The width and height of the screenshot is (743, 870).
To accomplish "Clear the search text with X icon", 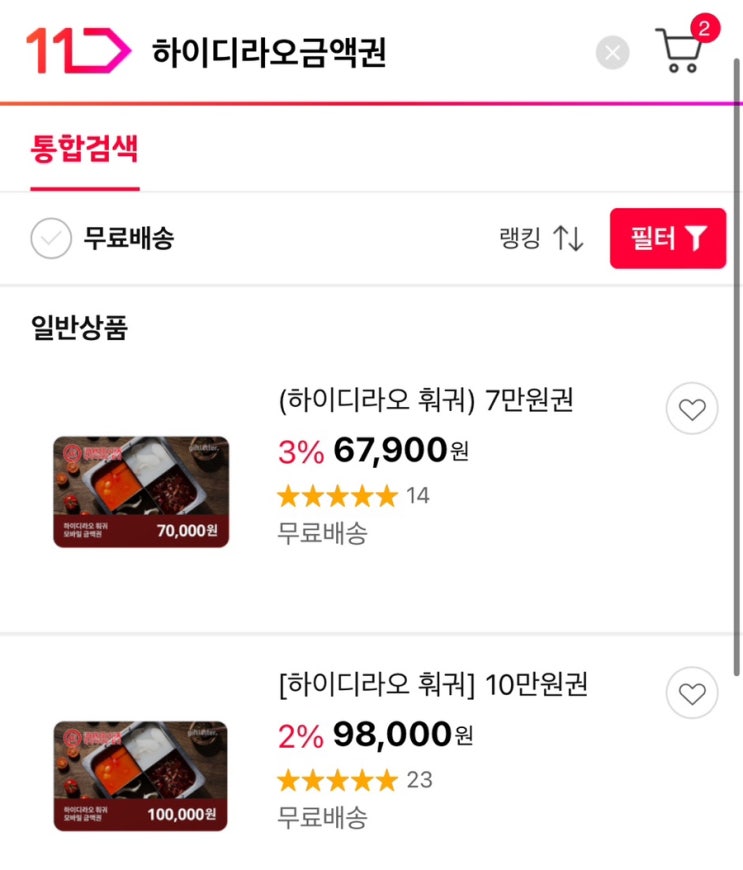I will coord(612,53).
